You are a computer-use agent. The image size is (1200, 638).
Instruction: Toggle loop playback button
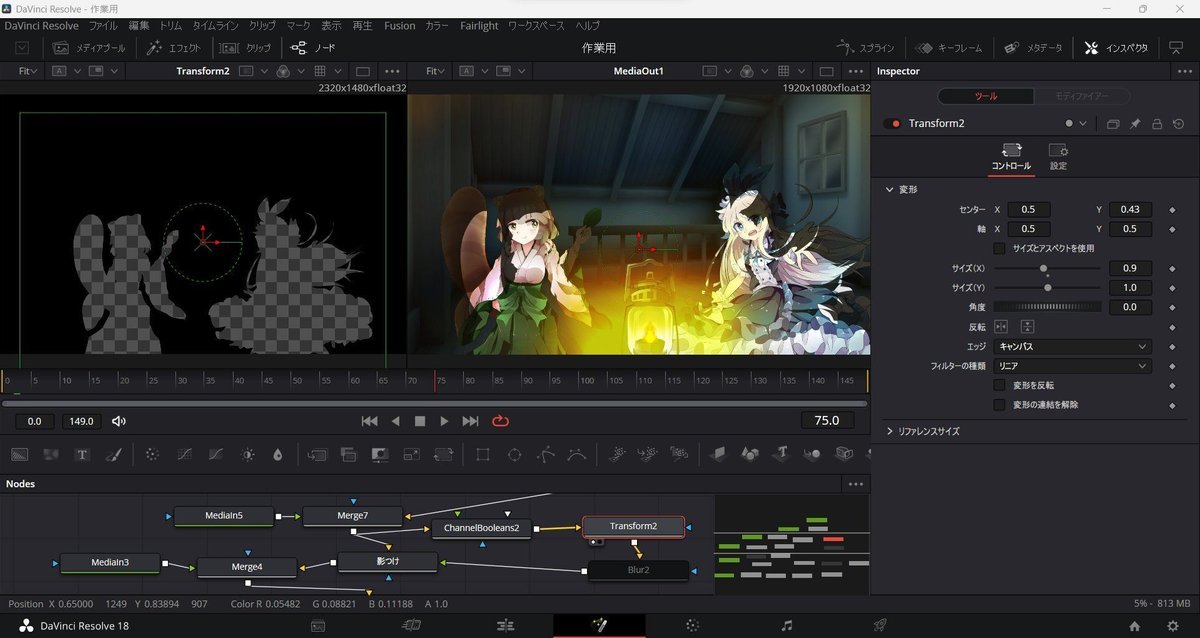(x=501, y=421)
